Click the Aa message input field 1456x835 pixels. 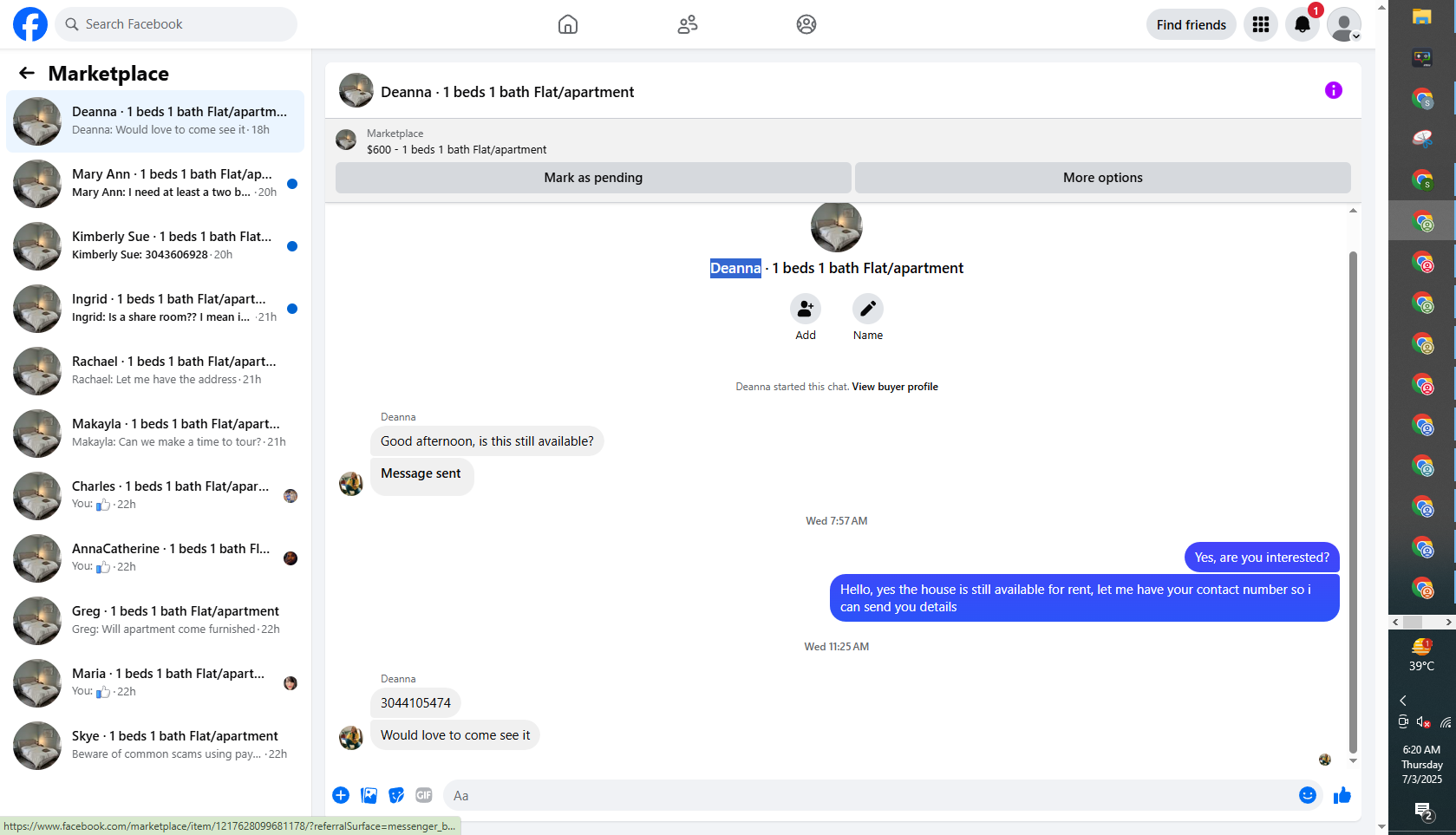pos(872,795)
